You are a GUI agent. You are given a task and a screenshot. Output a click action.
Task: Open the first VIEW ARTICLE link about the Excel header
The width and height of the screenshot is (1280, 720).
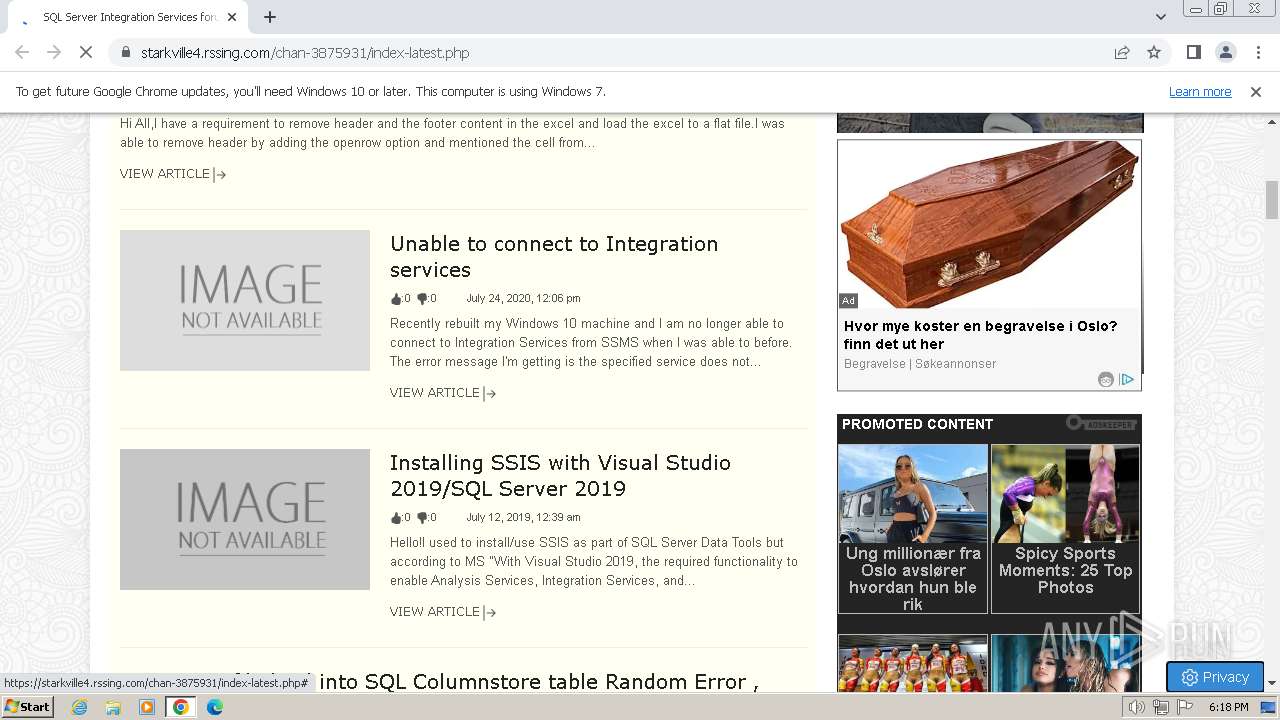pyautogui.click(x=173, y=174)
